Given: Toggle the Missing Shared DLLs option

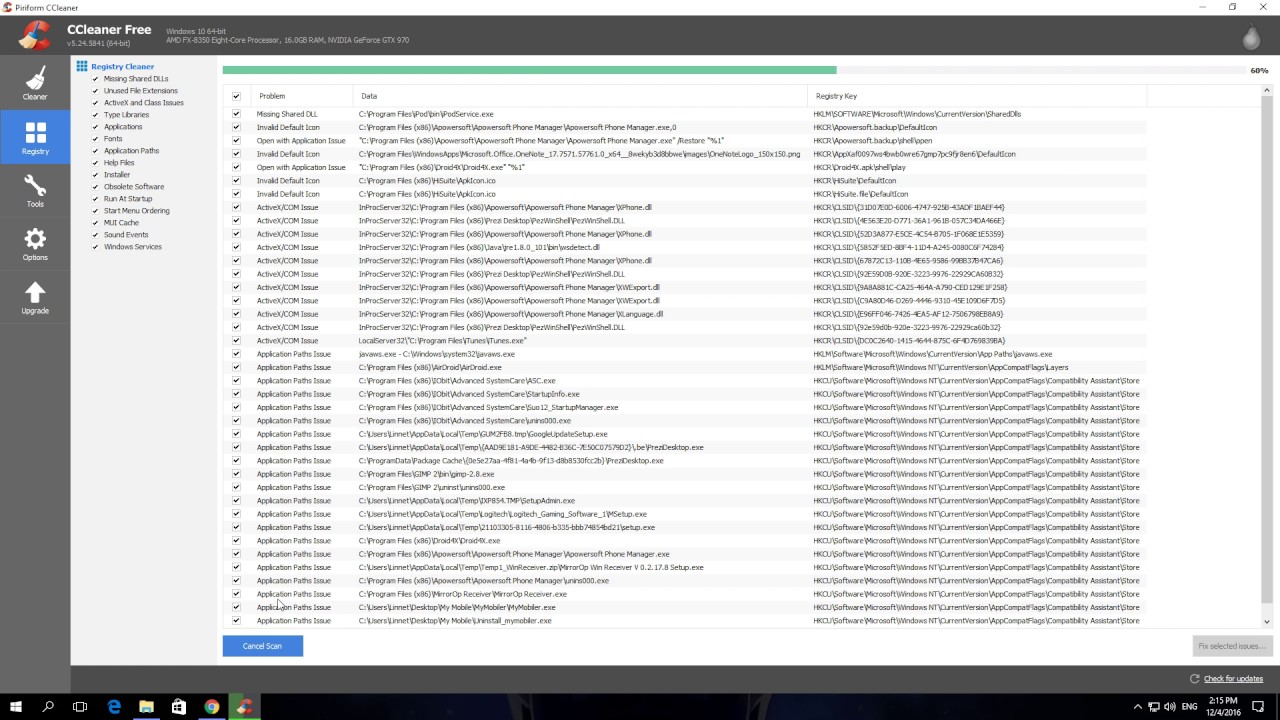Looking at the screenshot, I should 96,79.
